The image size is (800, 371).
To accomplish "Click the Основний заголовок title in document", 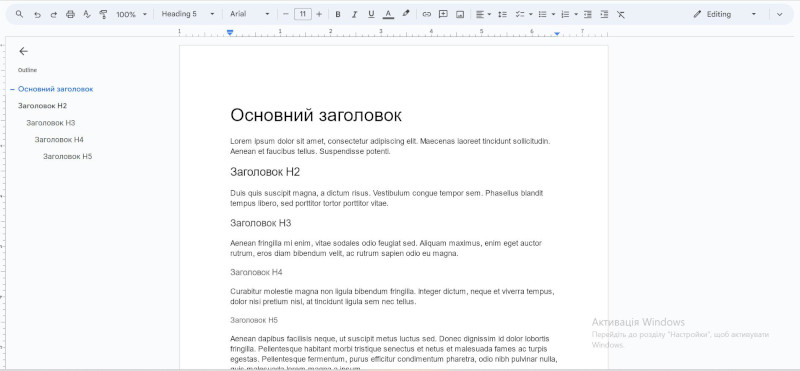I will 316,115.
